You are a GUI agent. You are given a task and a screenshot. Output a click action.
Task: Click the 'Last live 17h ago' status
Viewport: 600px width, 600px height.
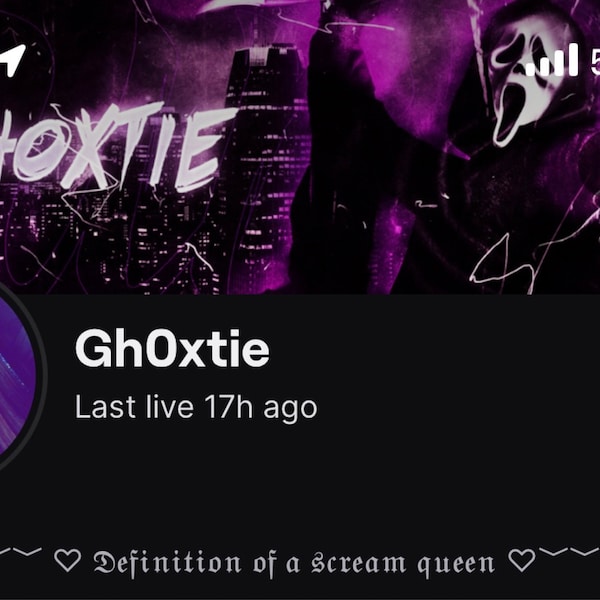tap(196, 407)
